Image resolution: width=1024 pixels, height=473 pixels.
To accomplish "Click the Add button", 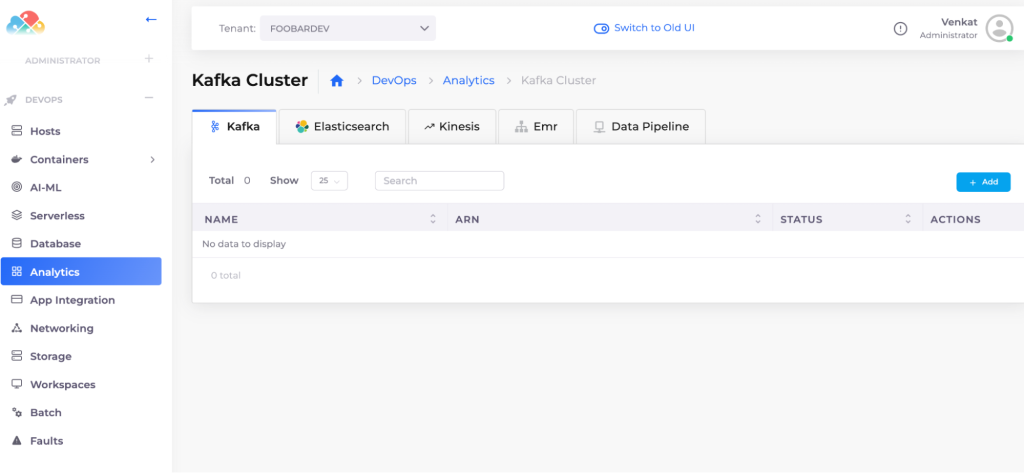I will tap(983, 182).
